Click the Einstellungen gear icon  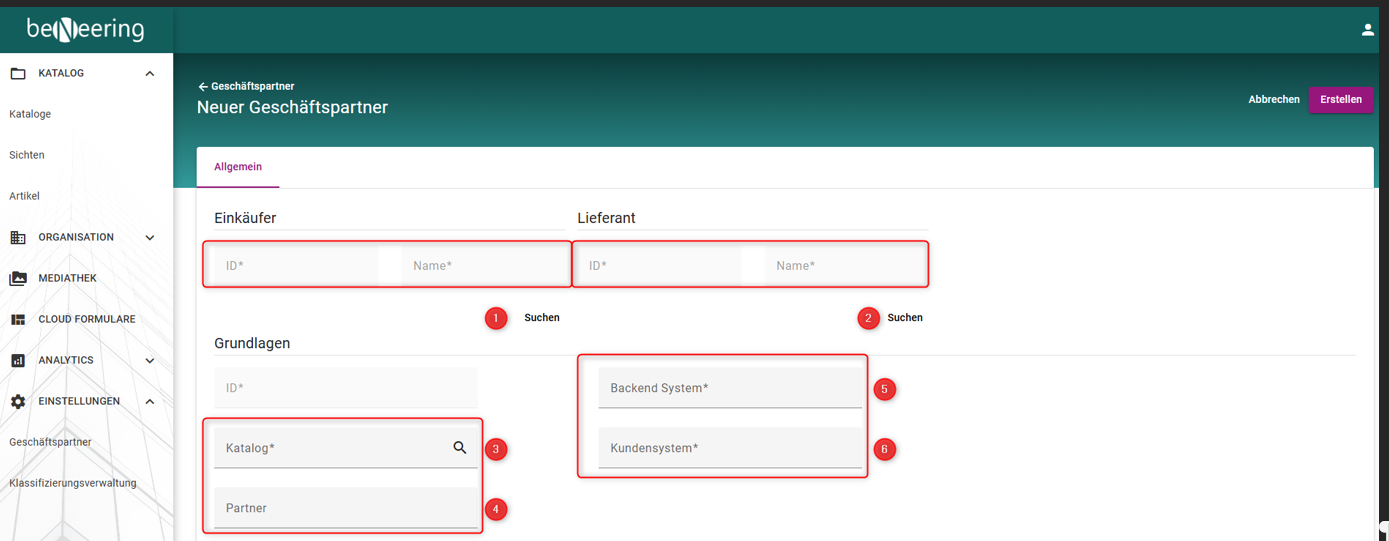18,401
